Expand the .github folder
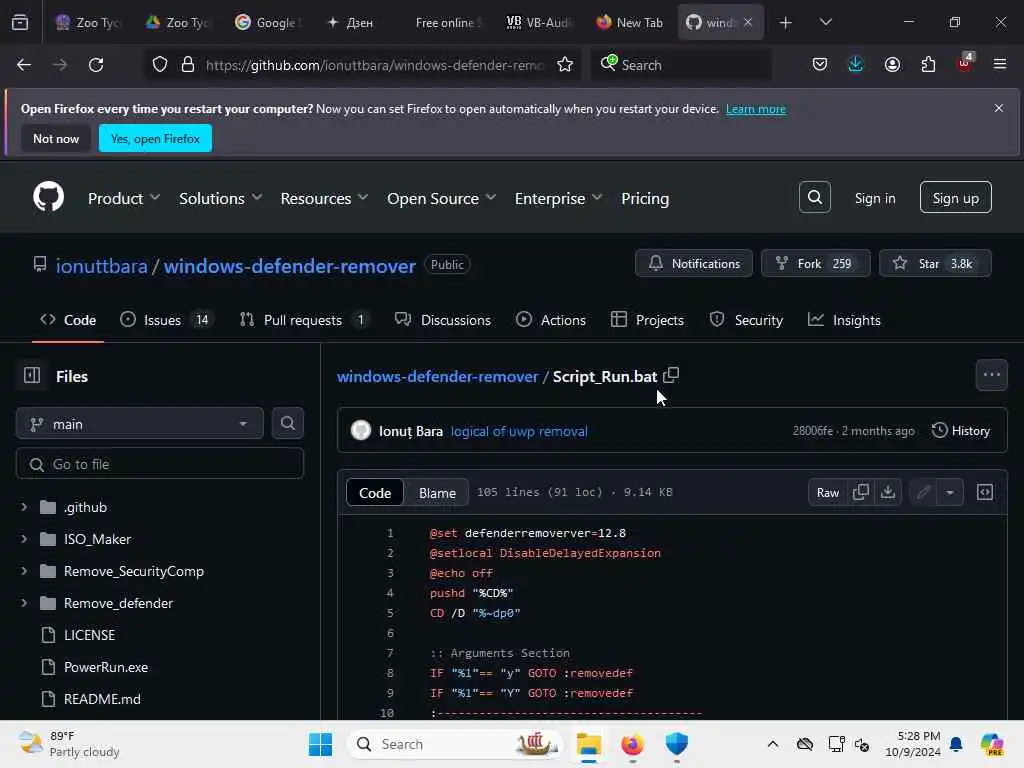 tap(24, 507)
